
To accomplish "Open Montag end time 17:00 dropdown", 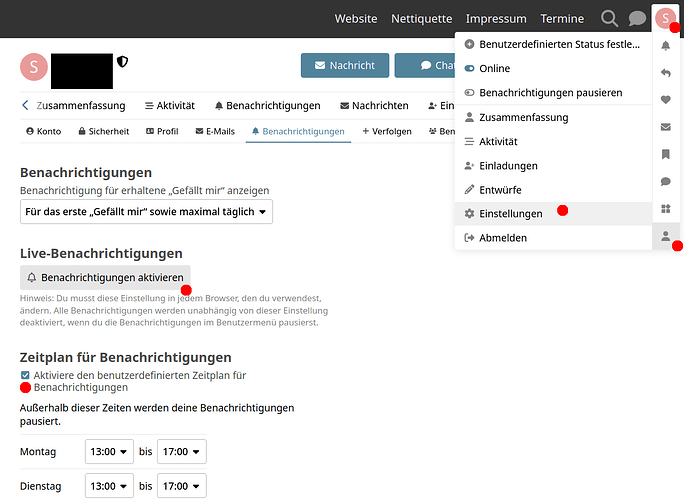I will 181,452.
